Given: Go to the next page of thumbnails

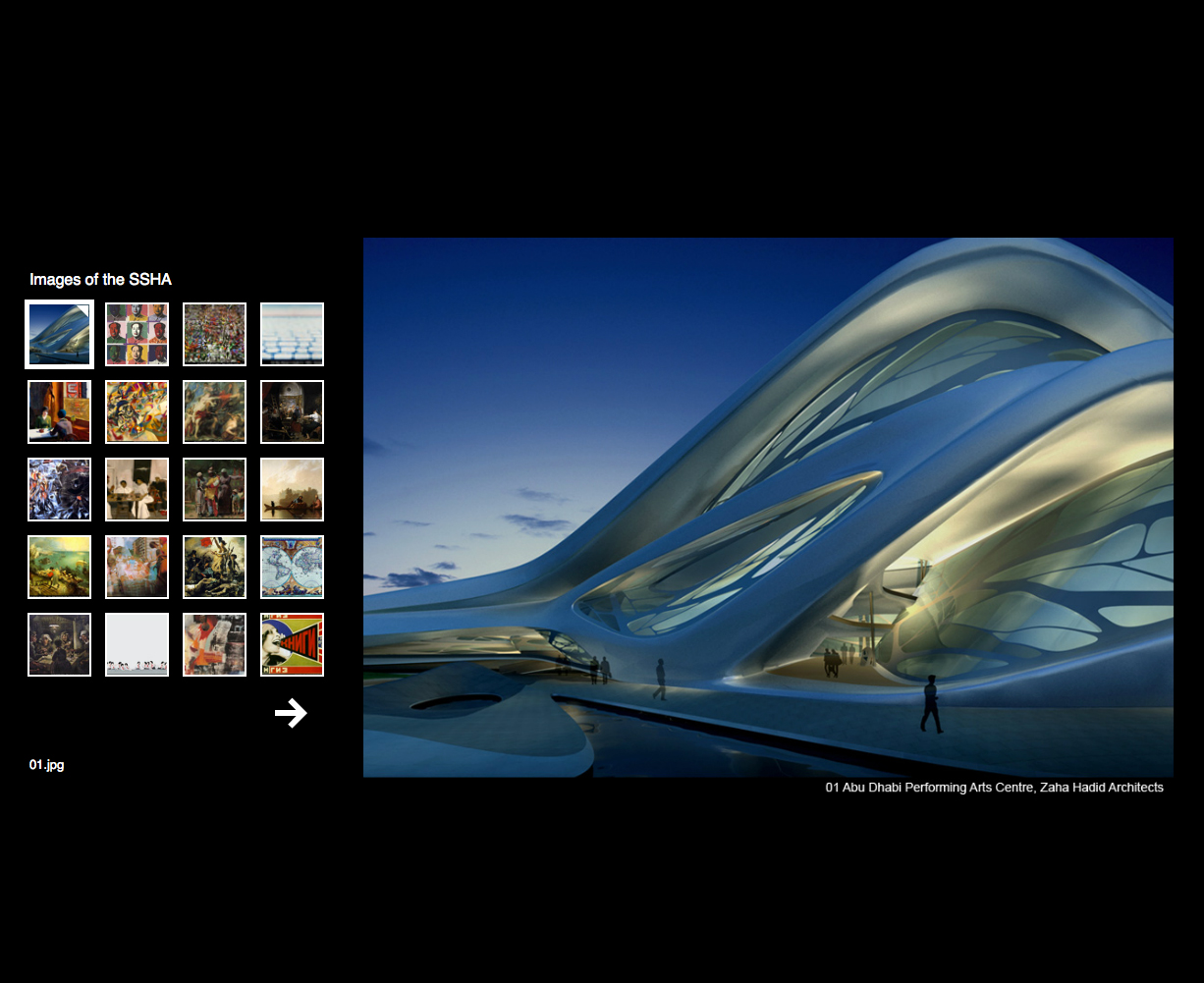Looking at the screenshot, I should tap(291, 713).
